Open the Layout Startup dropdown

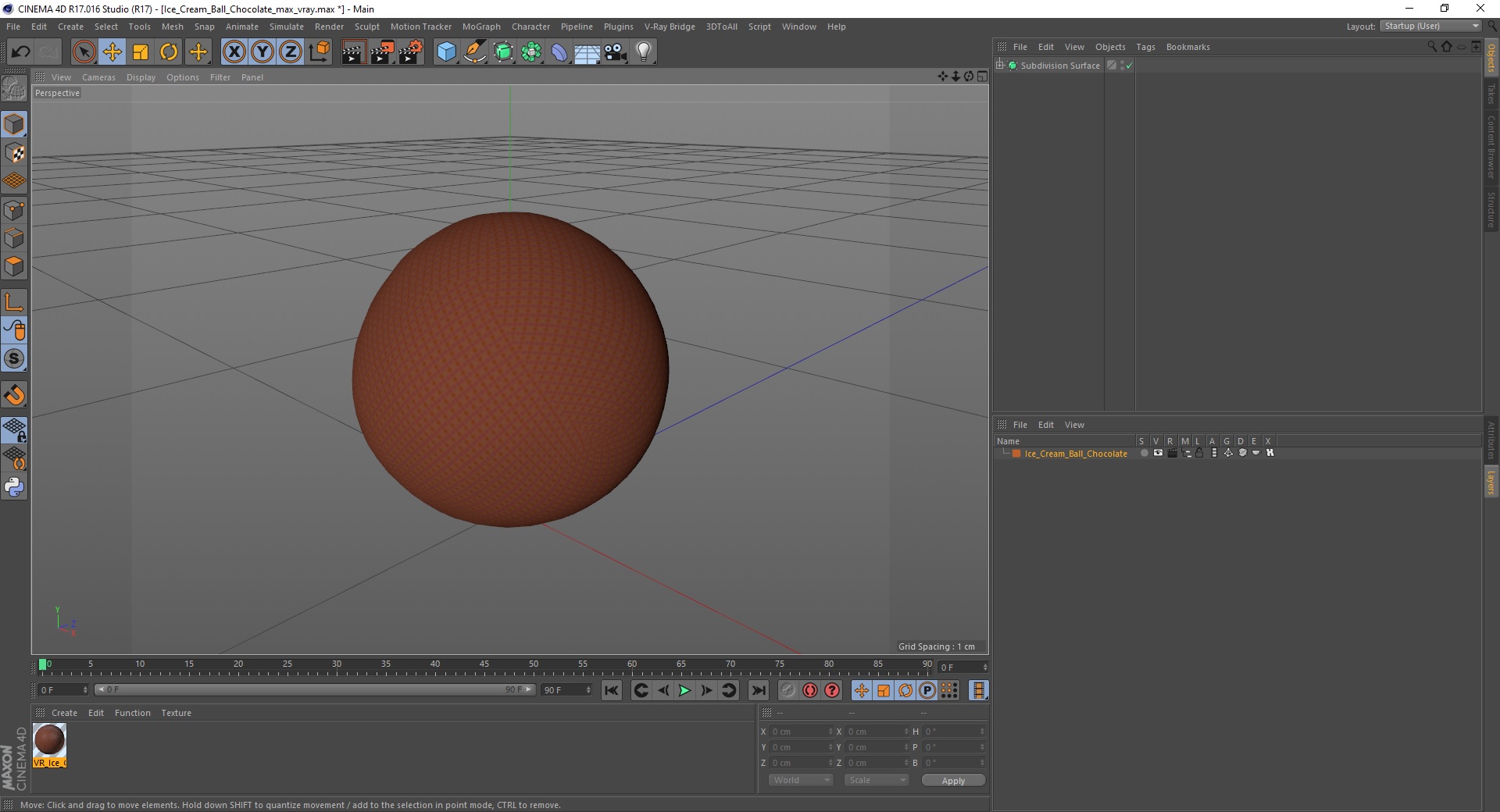tap(1431, 26)
